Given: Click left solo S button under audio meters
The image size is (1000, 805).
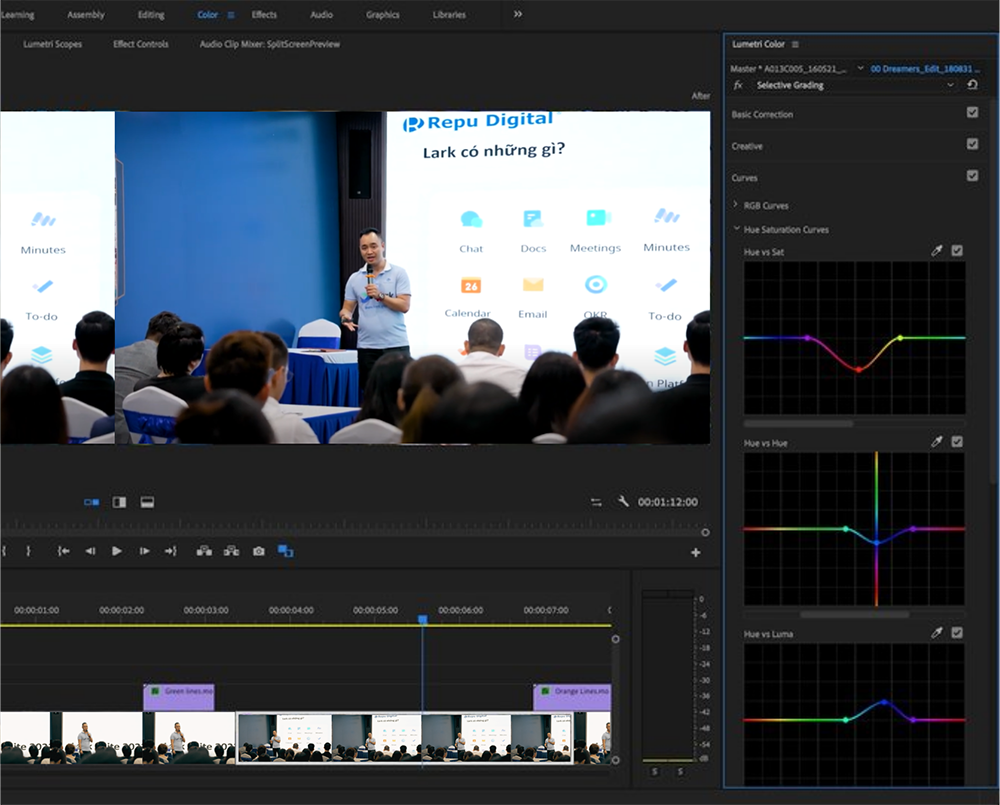Looking at the screenshot, I should [654, 772].
